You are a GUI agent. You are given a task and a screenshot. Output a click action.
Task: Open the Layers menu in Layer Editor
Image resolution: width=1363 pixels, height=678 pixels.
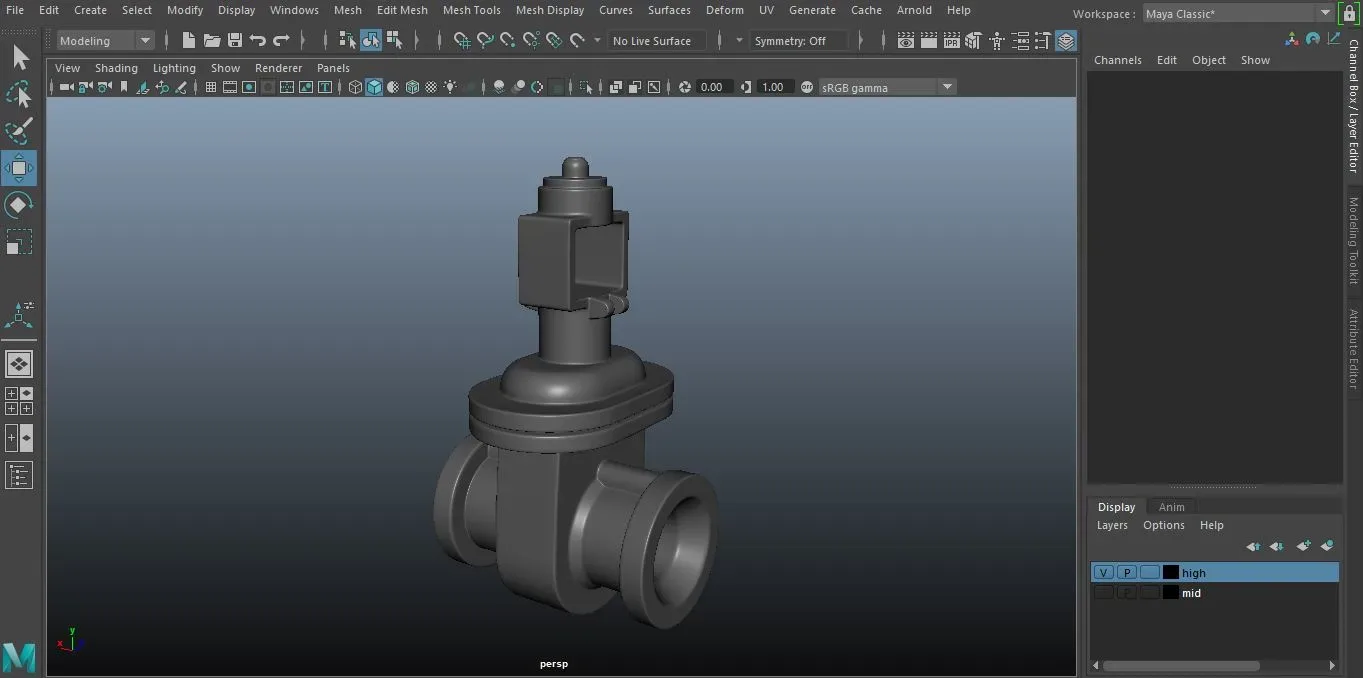point(1112,525)
